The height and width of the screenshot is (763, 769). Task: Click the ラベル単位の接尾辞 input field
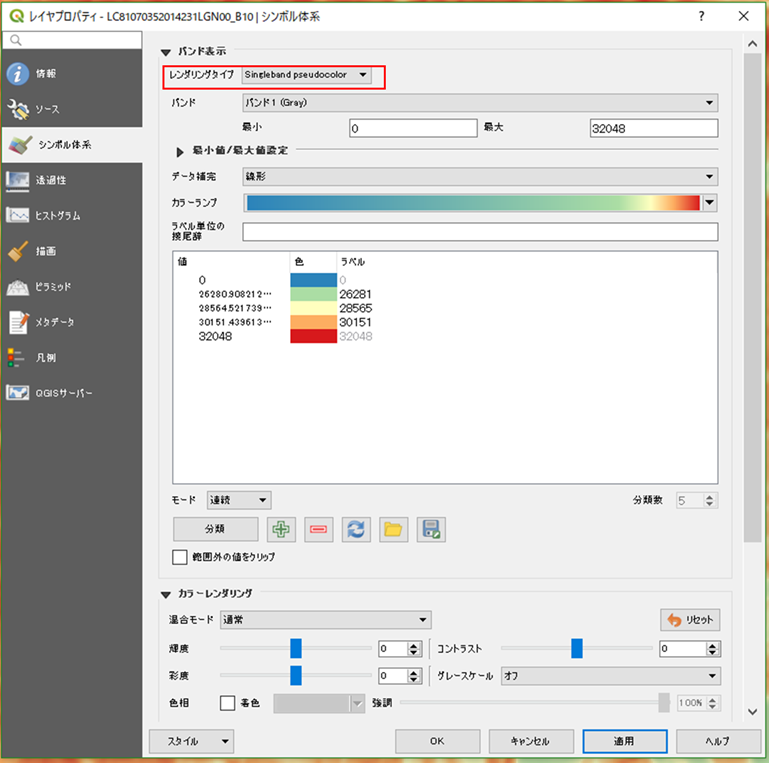pyautogui.click(x=480, y=232)
